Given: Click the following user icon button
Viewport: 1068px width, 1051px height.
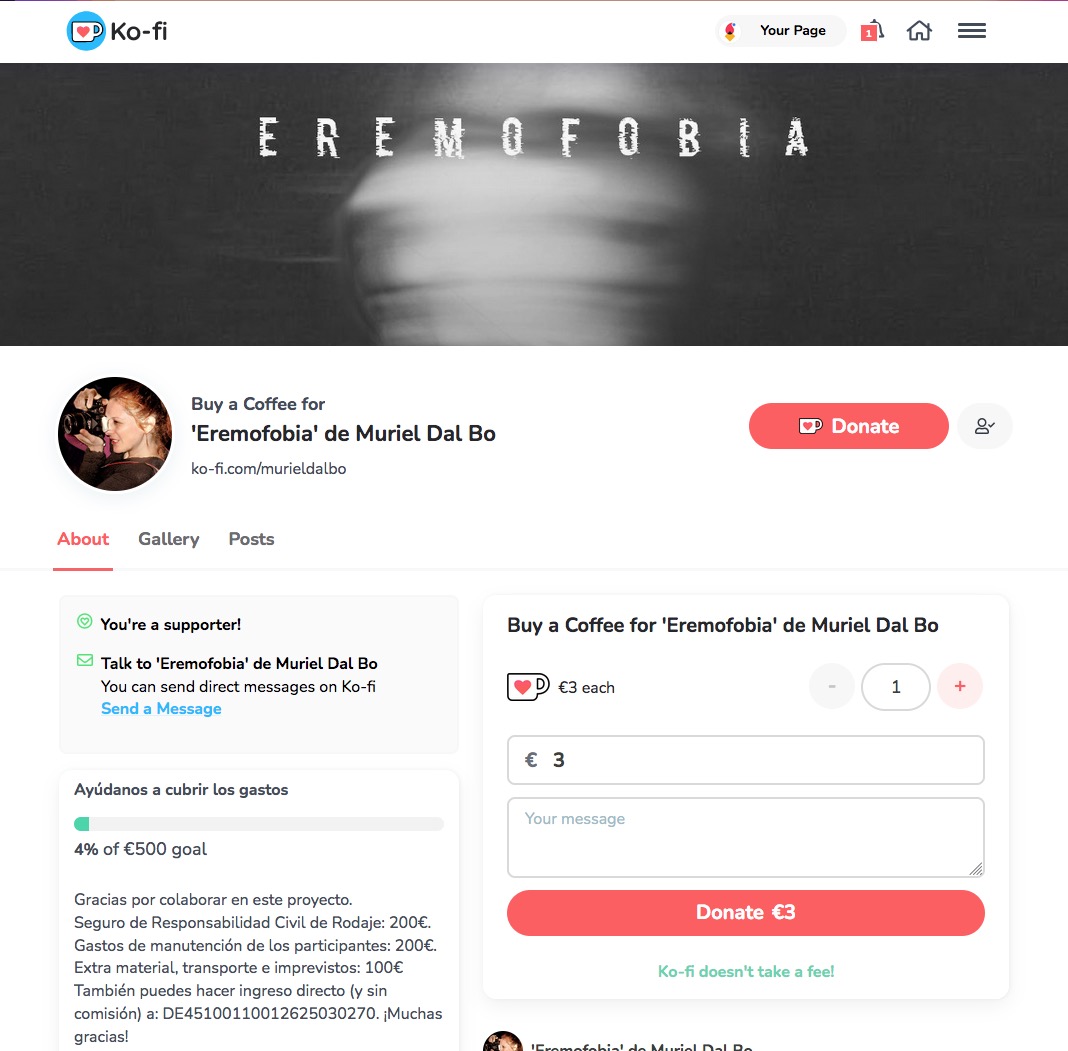Looking at the screenshot, I should pos(984,426).
